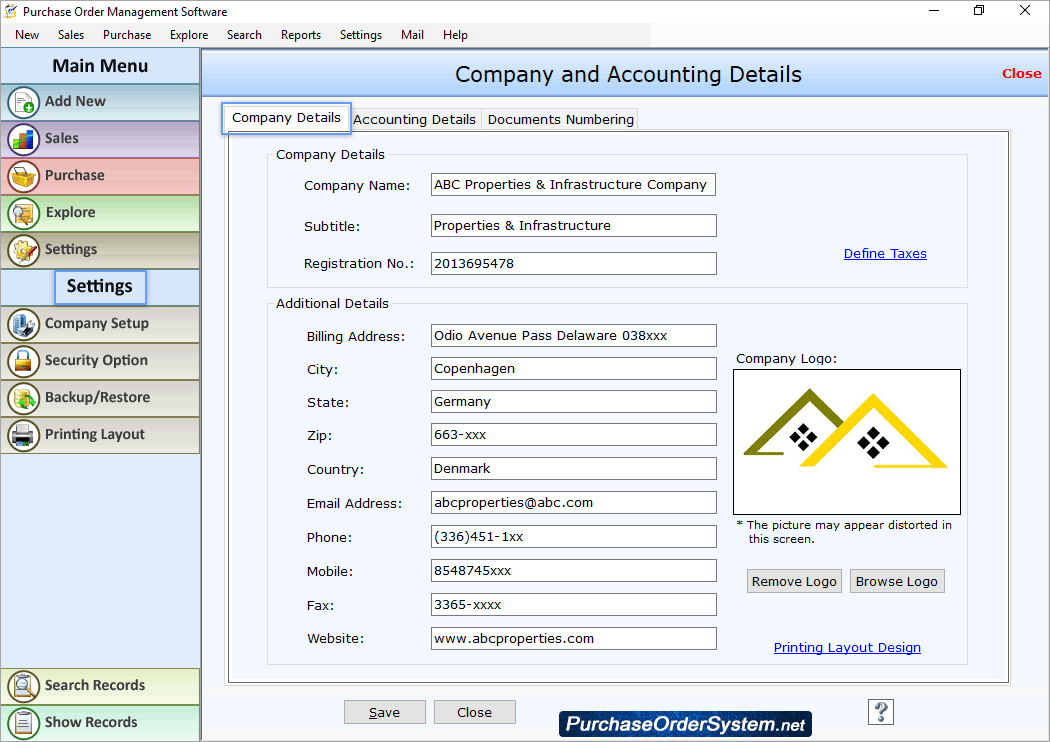The image size is (1050, 742).
Task: Select the Add New icon in sidebar
Action: [x=23, y=101]
